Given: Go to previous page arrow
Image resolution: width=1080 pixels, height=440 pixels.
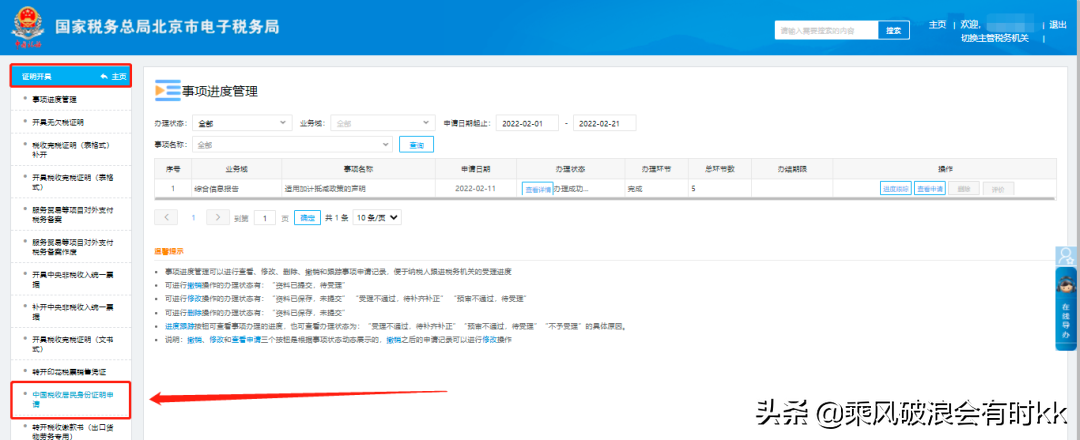Looking at the screenshot, I should click(x=166, y=217).
